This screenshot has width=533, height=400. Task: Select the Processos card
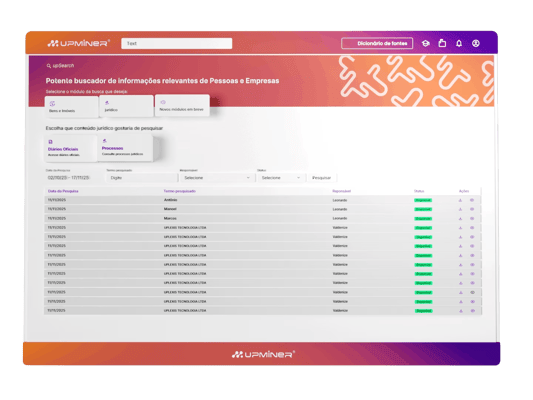pos(125,147)
